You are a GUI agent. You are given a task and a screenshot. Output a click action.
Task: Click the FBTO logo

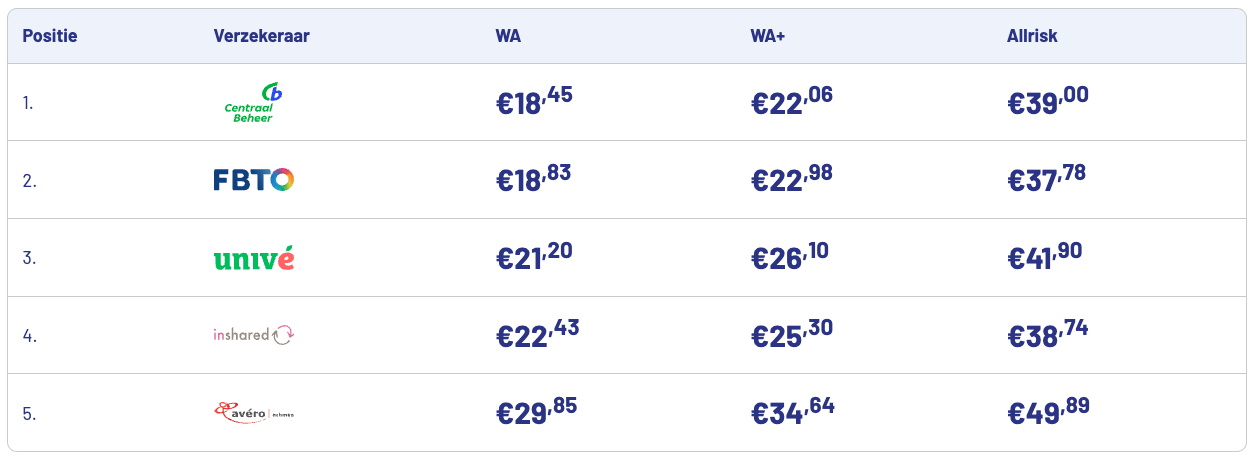253,180
